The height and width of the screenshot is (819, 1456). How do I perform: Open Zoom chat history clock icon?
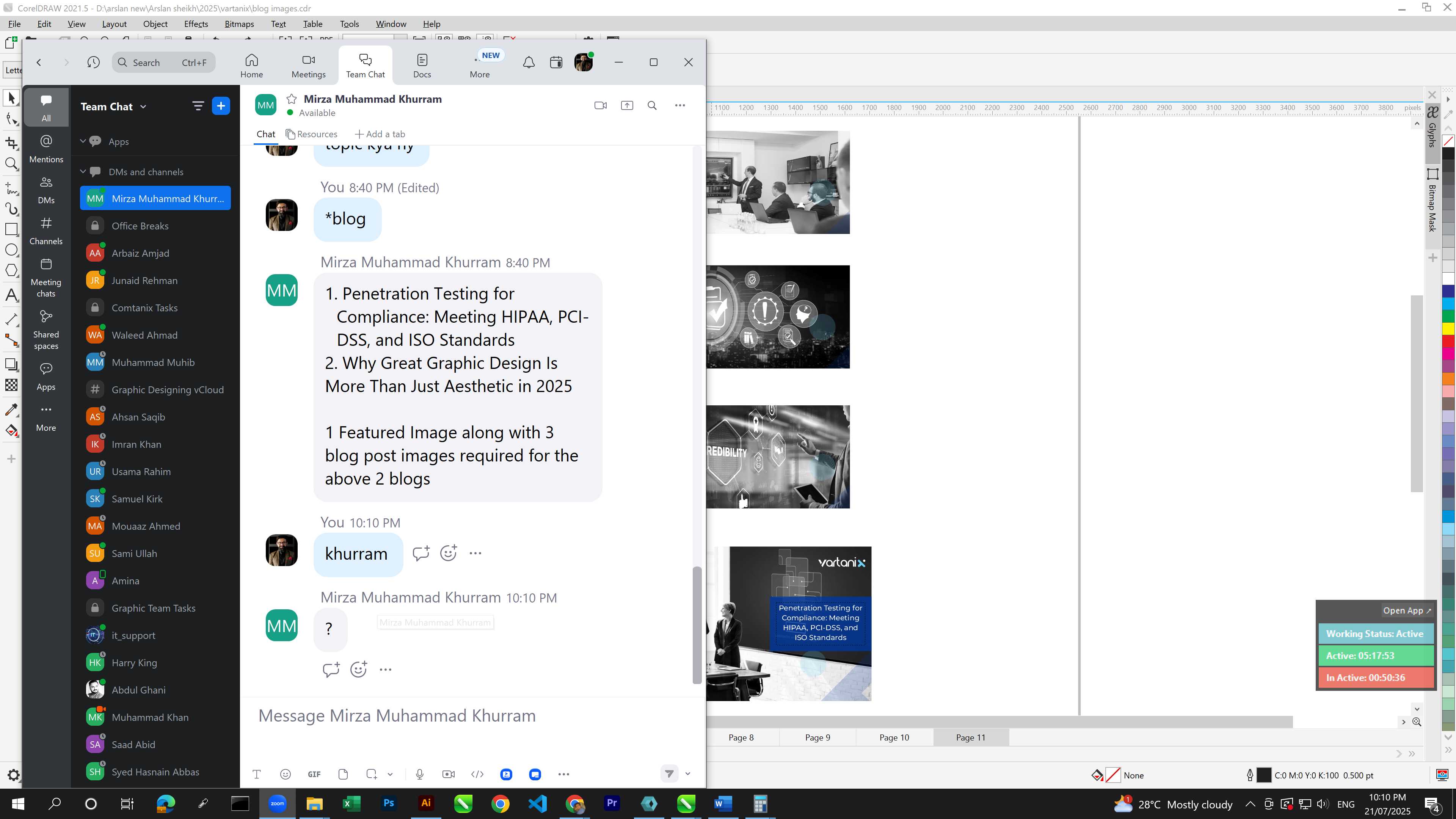[x=94, y=62]
